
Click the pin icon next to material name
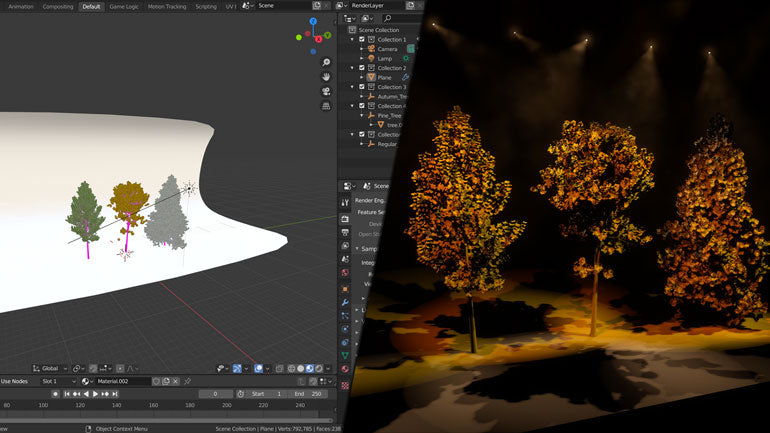click(x=187, y=381)
